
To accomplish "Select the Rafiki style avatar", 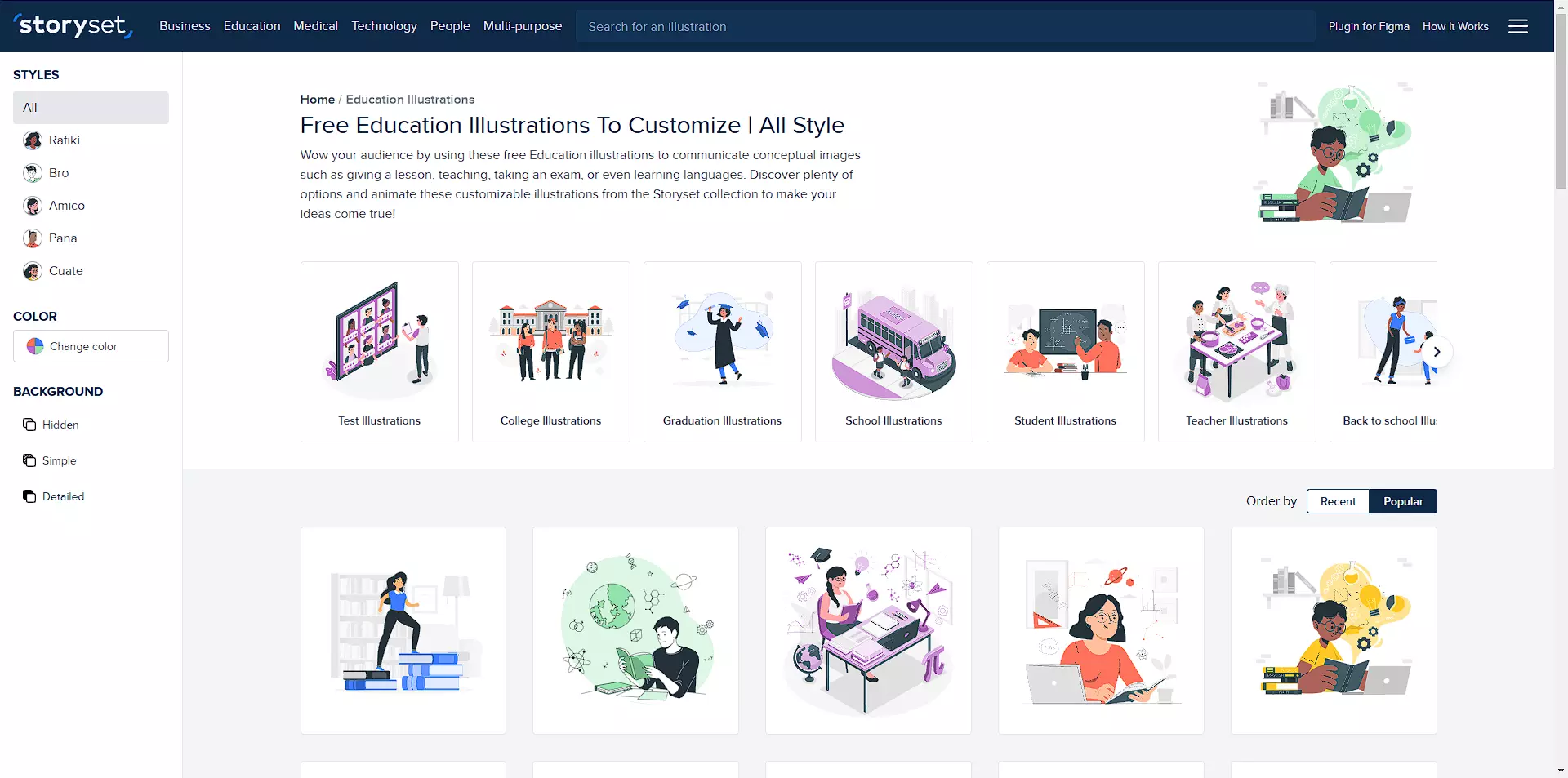I will pos(33,140).
